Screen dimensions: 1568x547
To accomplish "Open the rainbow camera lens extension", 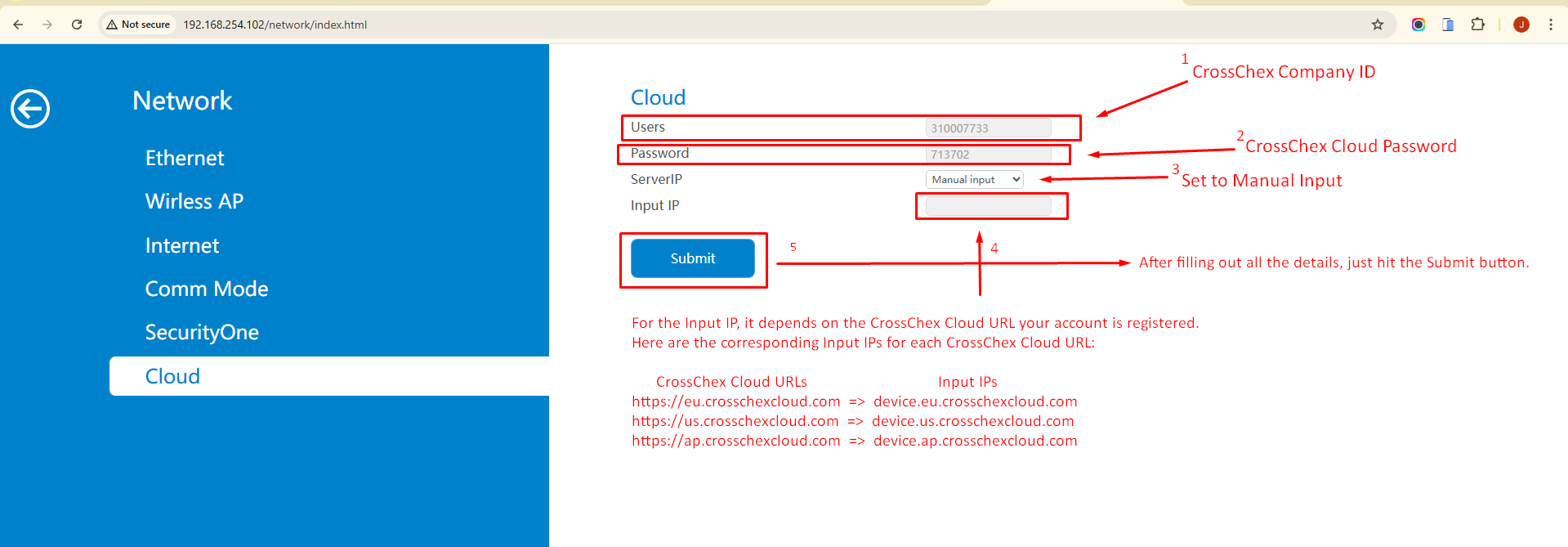I will coord(1418,25).
